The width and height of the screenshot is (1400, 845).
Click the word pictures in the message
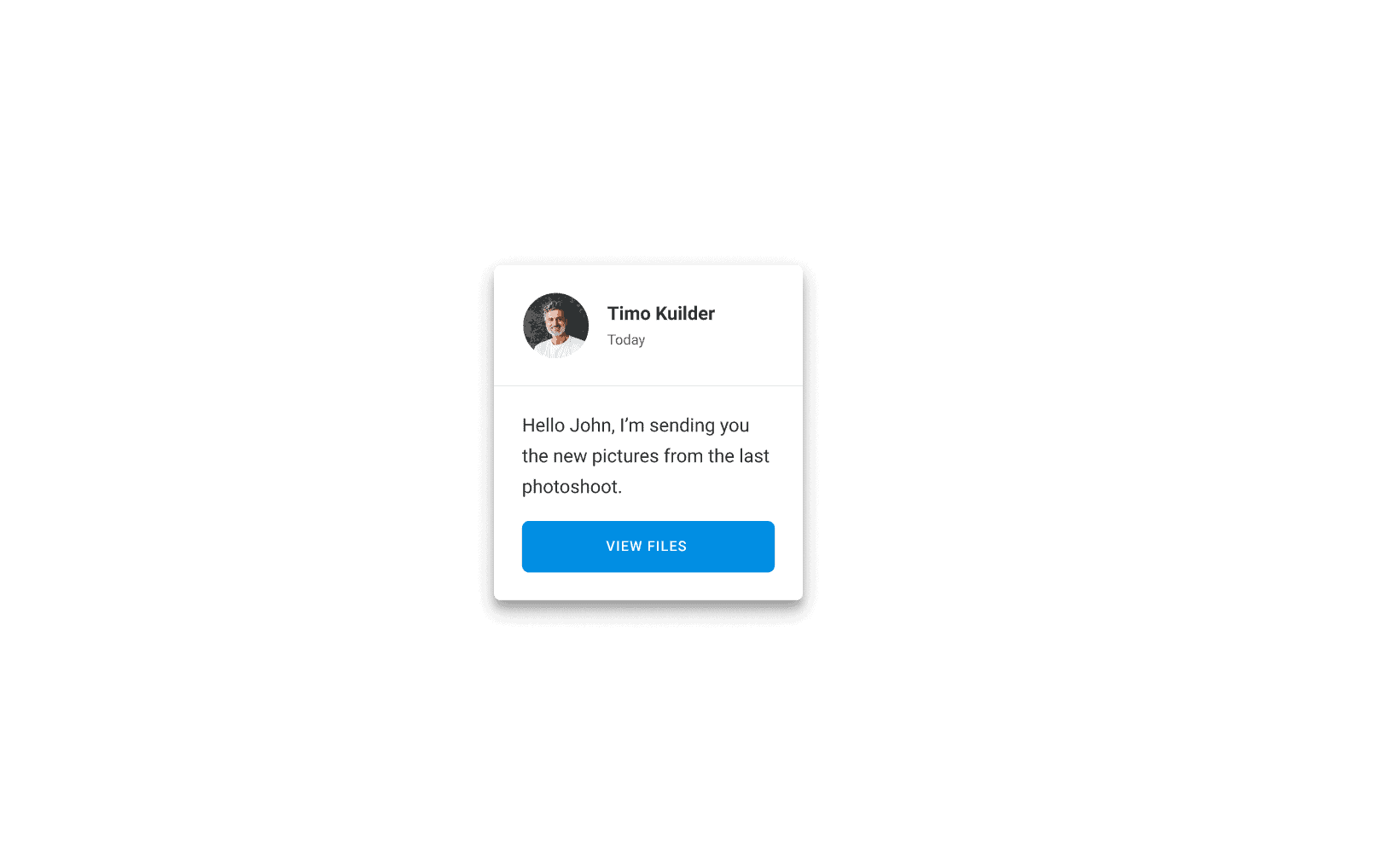pos(625,456)
